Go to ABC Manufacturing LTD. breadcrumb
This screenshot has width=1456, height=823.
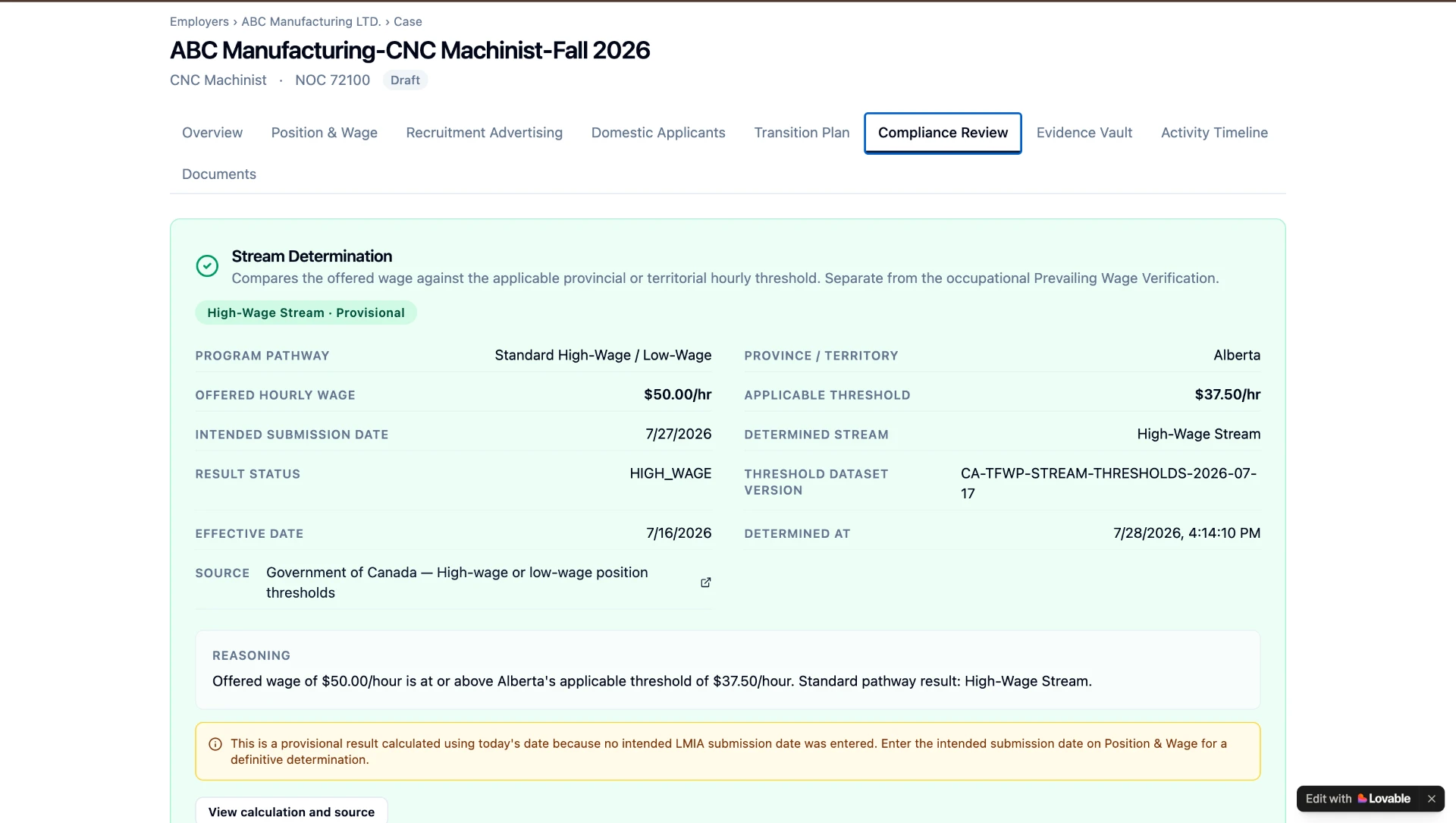pyautogui.click(x=311, y=22)
